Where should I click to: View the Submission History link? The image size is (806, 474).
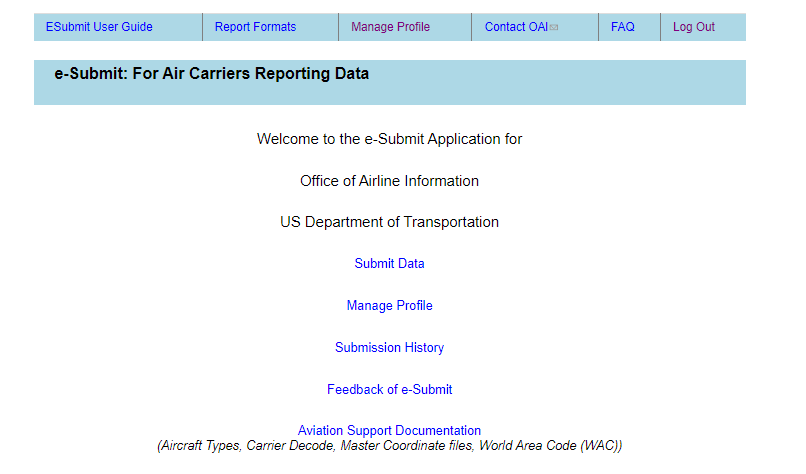[x=390, y=348]
